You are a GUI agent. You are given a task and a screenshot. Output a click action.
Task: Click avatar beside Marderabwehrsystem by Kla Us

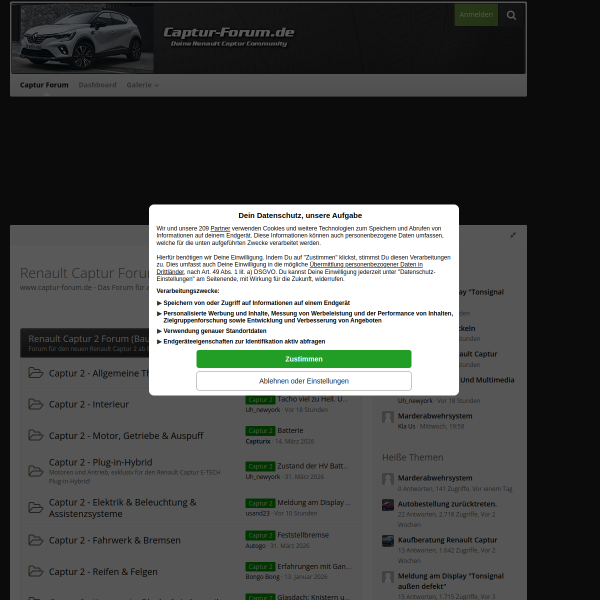pyautogui.click(x=388, y=417)
